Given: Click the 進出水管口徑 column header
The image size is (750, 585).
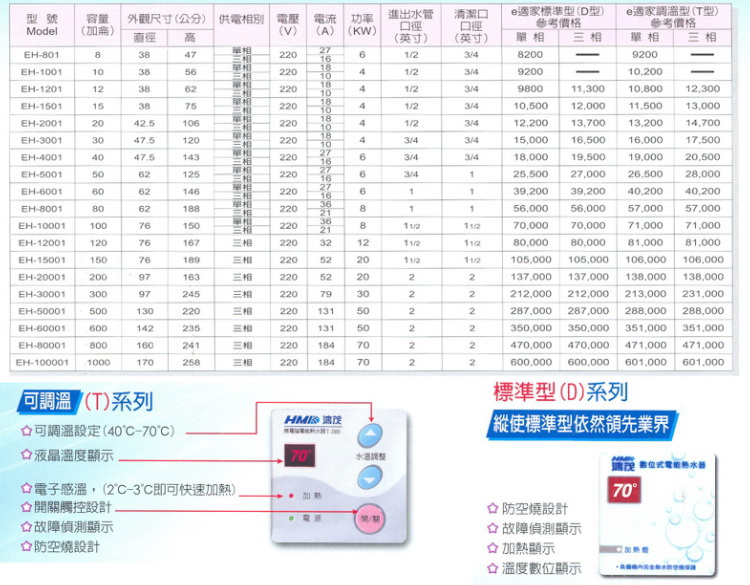Looking at the screenshot, I should tap(411, 25).
